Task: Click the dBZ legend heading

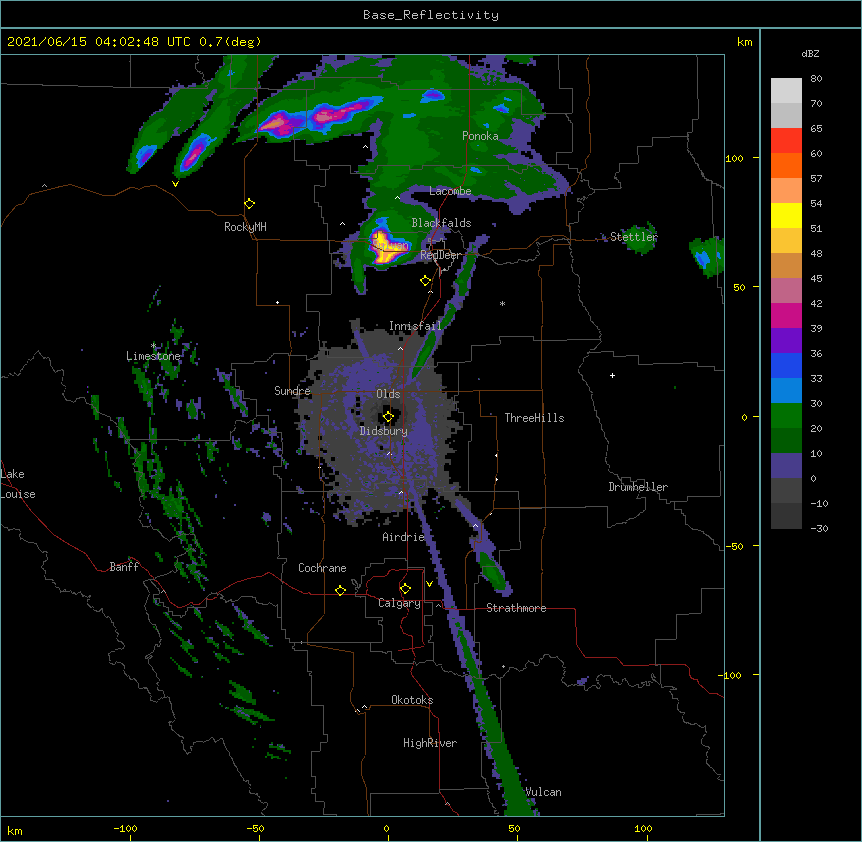Action: [810, 53]
